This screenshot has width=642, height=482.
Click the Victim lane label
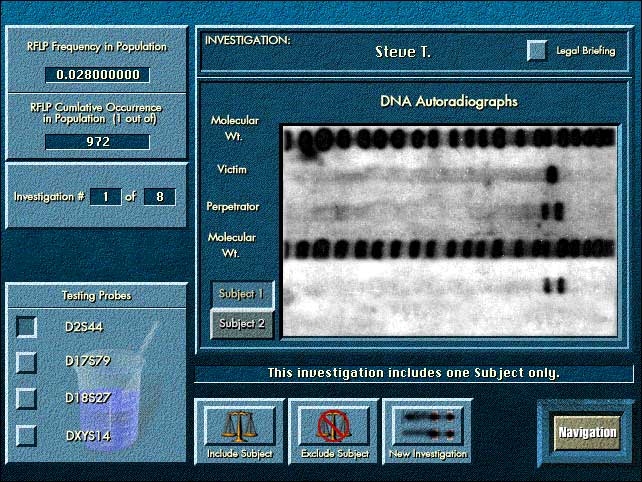(x=232, y=169)
